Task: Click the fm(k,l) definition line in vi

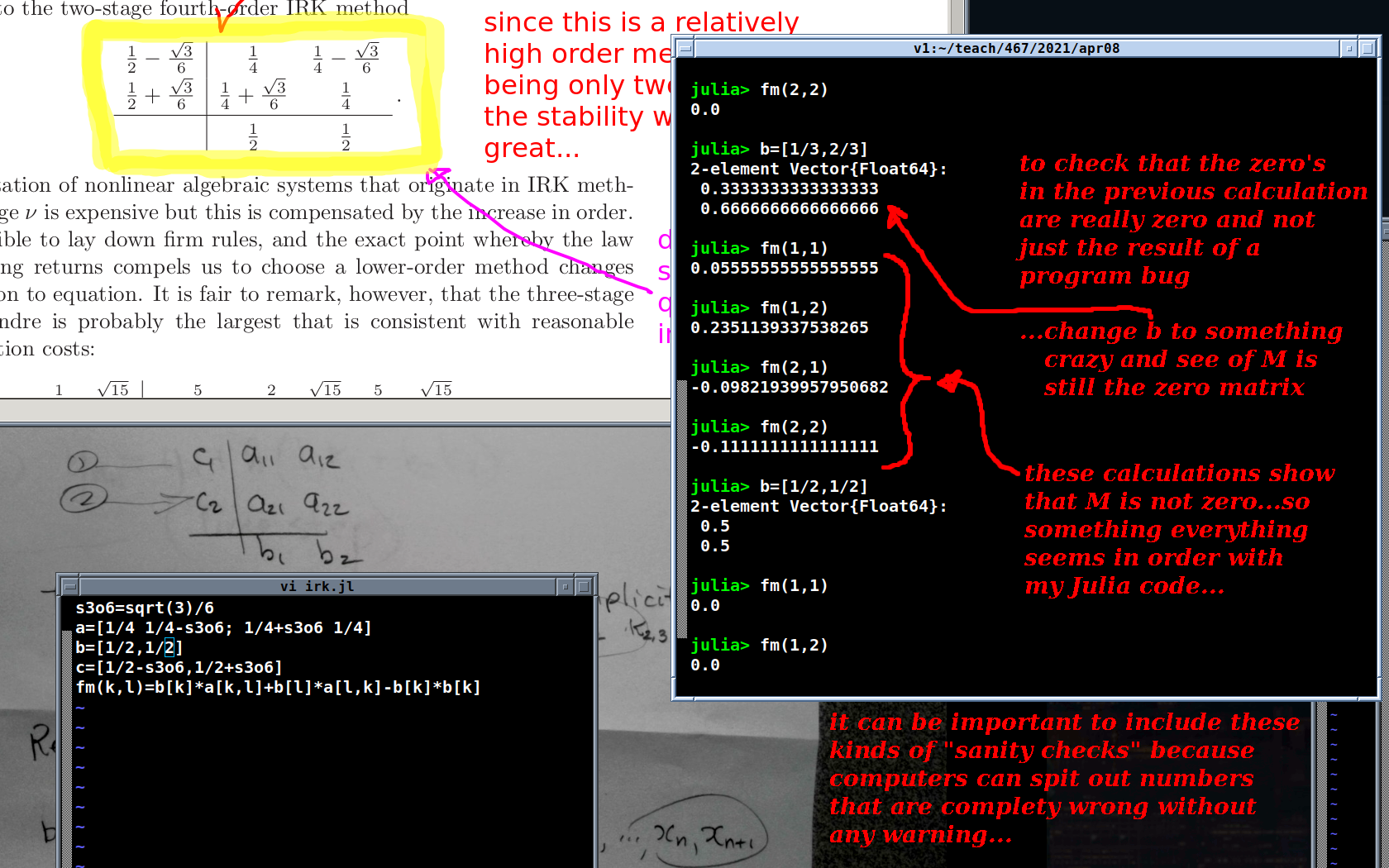Action: coord(278,688)
